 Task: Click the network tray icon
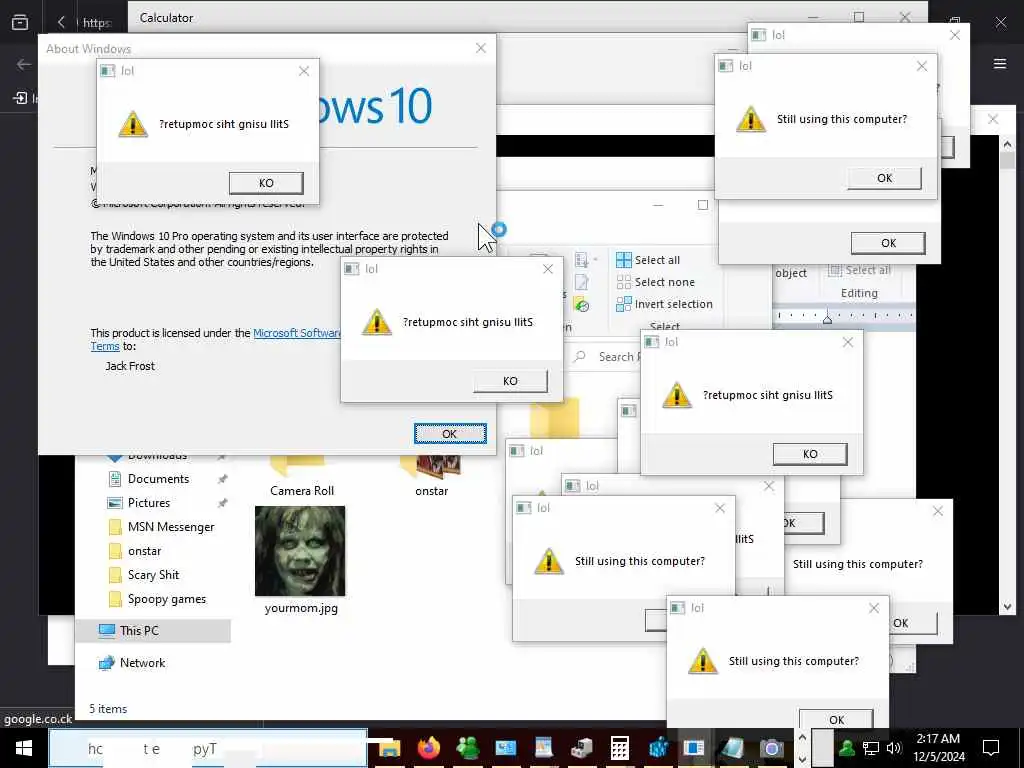pyautogui.click(x=871, y=748)
